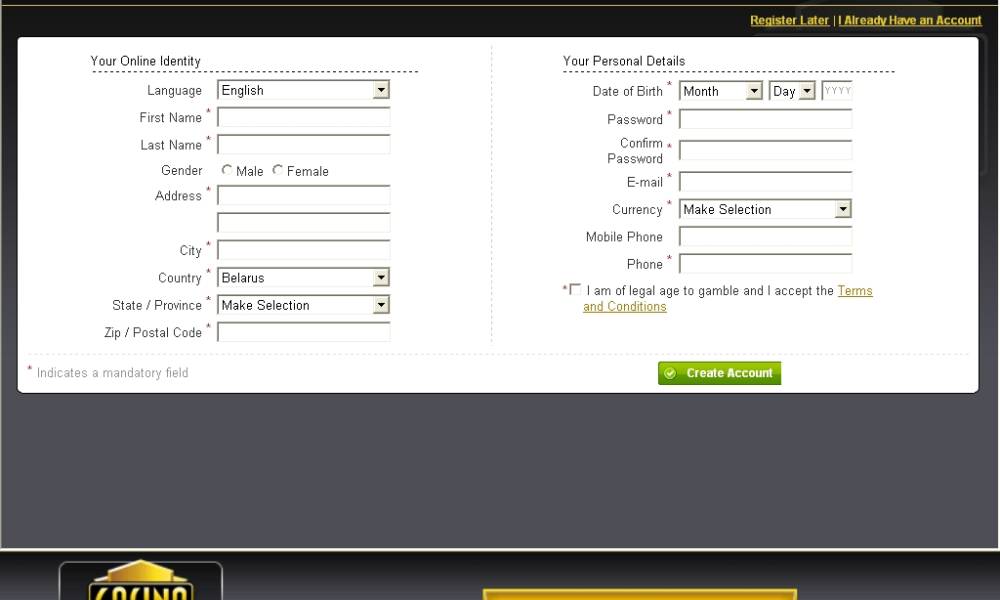This screenshot has height=600, width=1000.
Task: Expand the Country dropdown showing Belarus
Action: (303, 277)
